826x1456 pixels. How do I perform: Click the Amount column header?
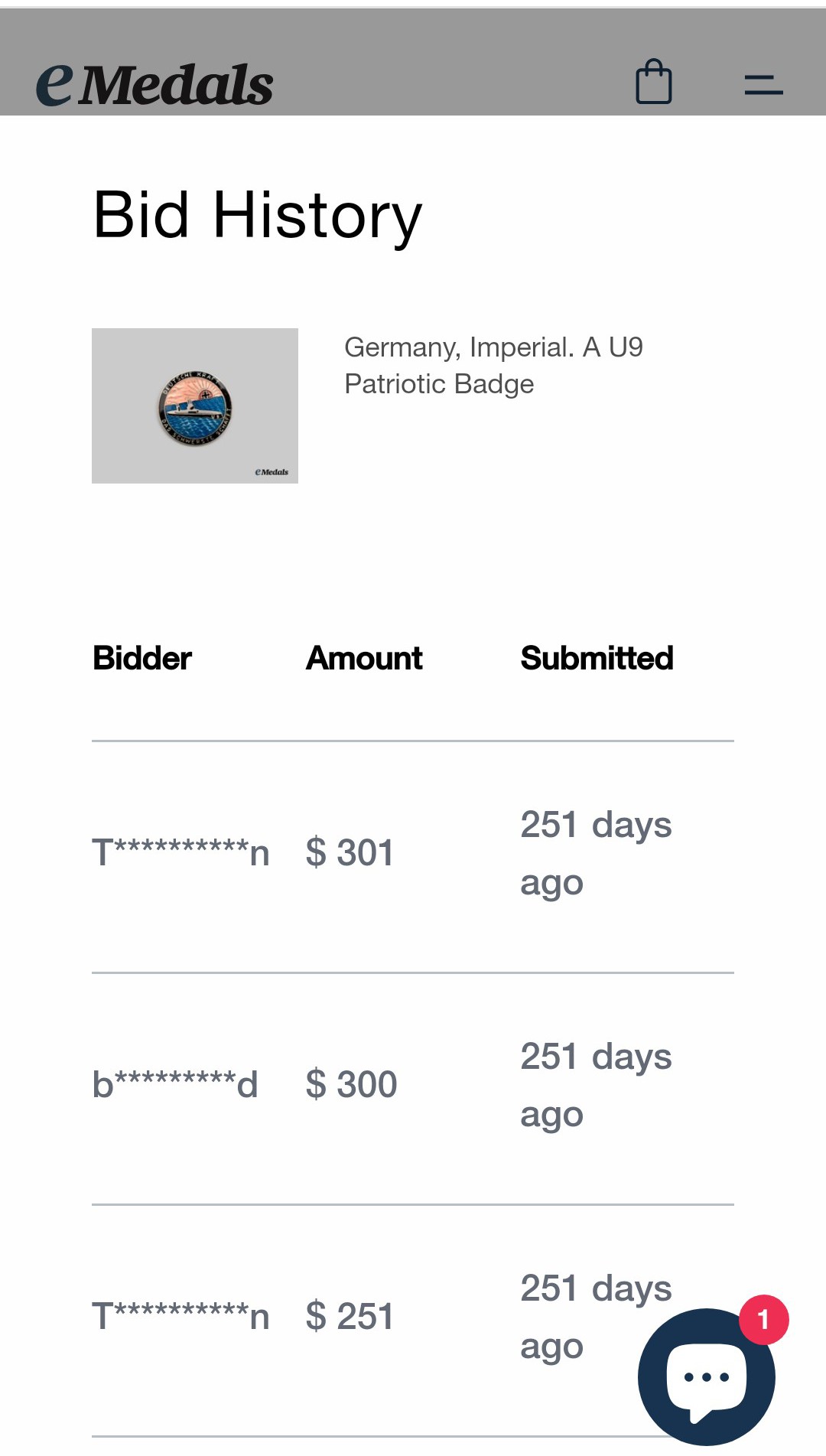tap(364, 658)
